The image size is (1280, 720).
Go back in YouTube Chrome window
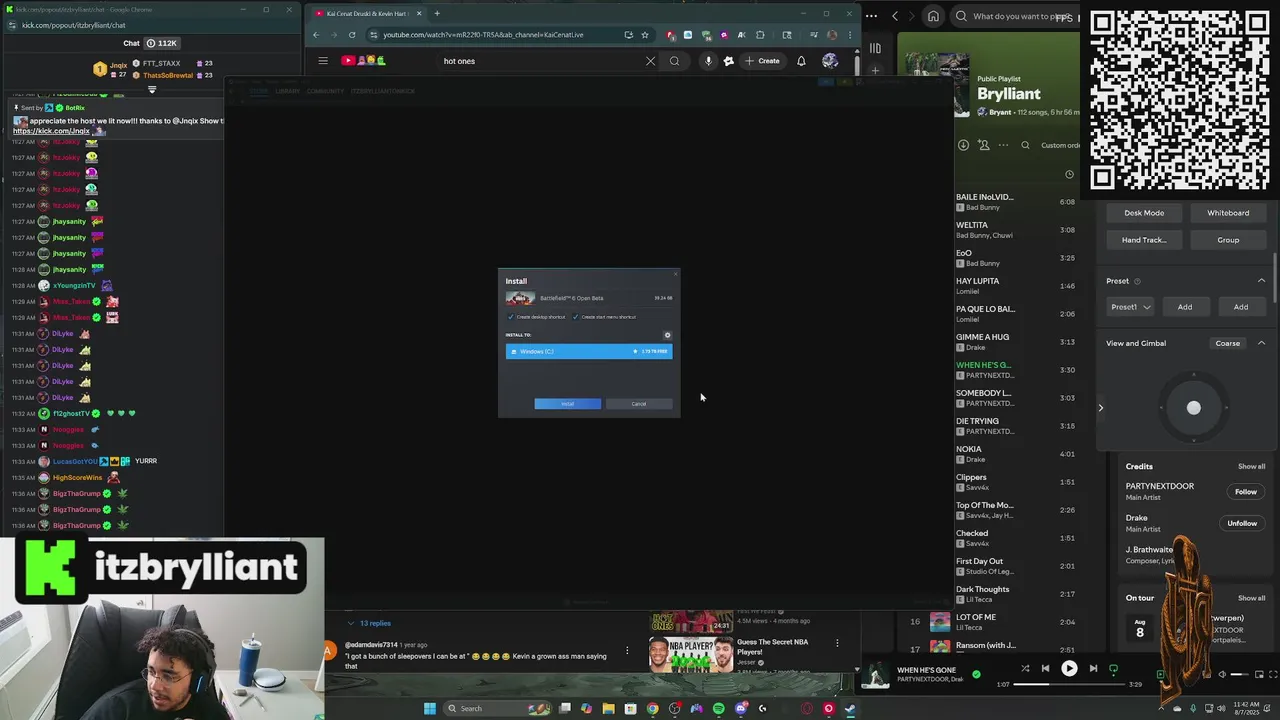coord(316,35)
